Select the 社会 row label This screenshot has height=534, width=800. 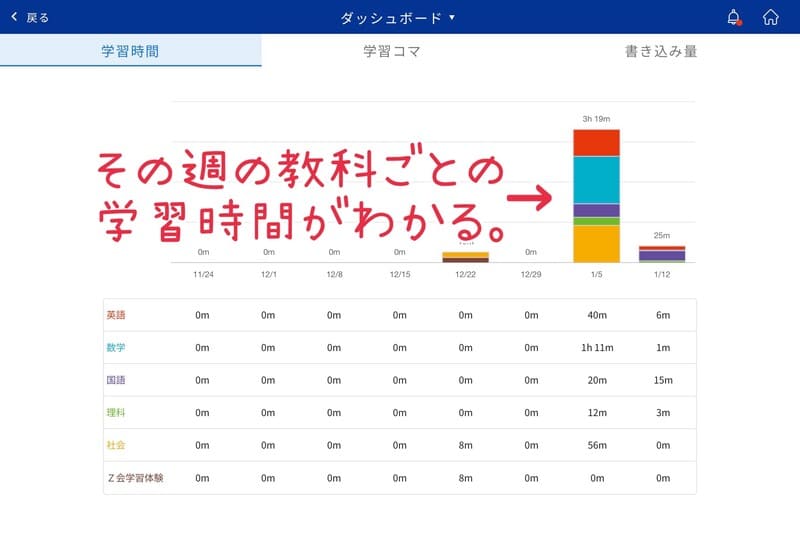coord(116,445)
